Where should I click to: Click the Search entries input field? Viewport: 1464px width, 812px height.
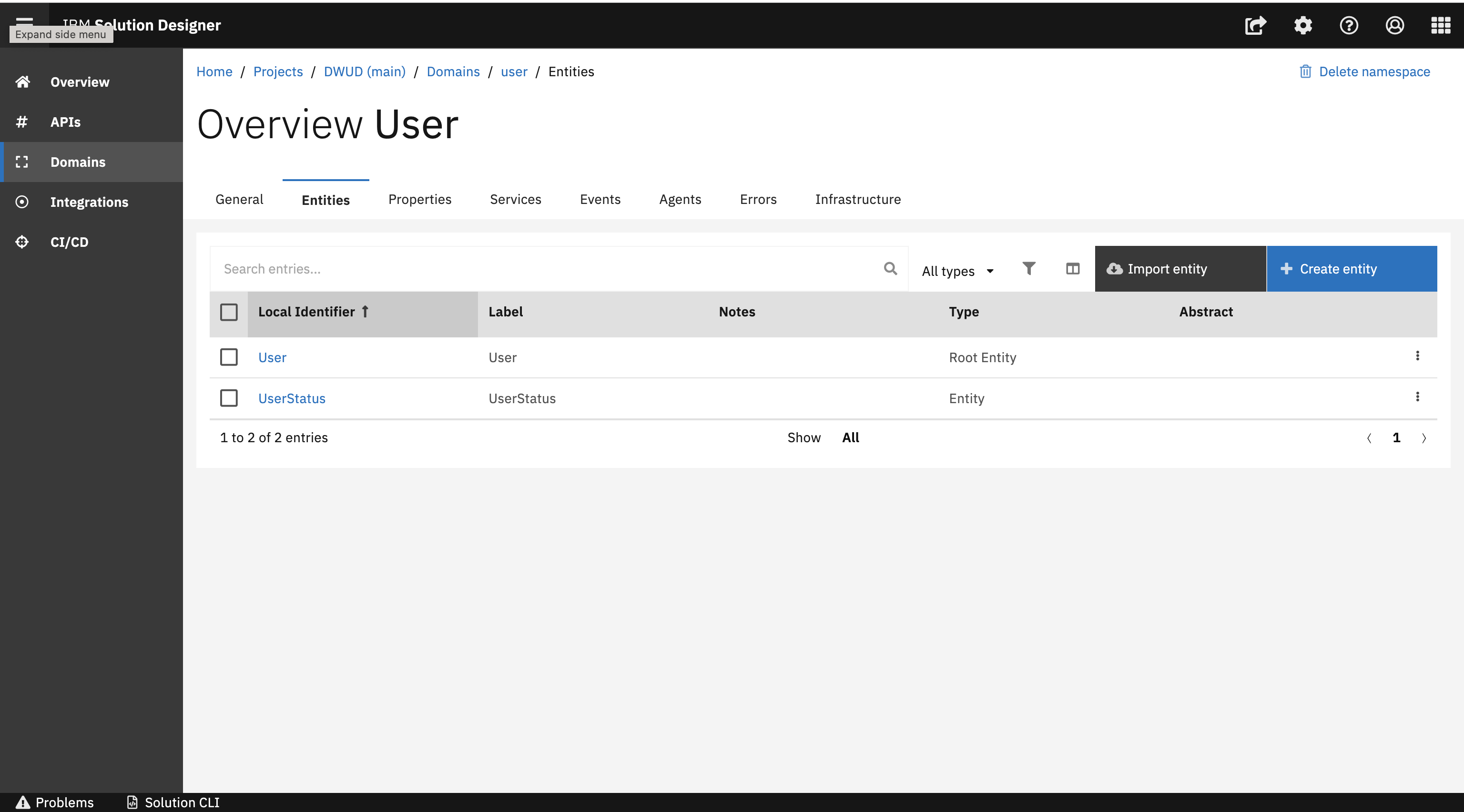546,269
